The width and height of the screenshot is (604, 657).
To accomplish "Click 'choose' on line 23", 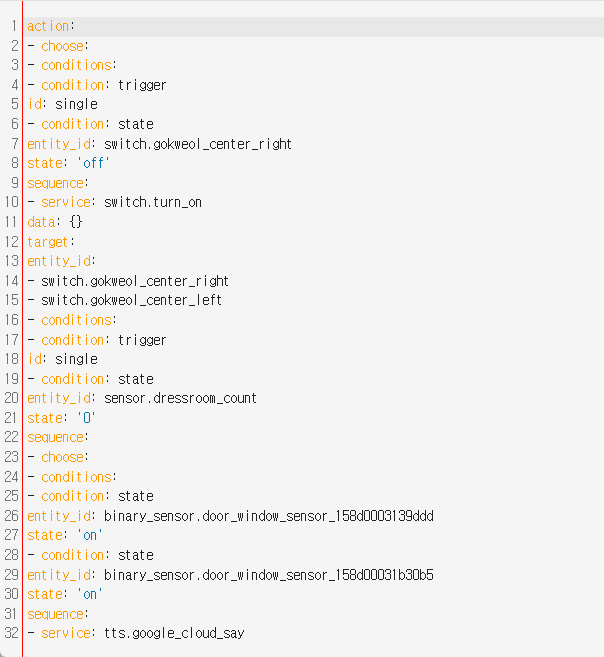I will pyautogui.click(x=62, y=457).
